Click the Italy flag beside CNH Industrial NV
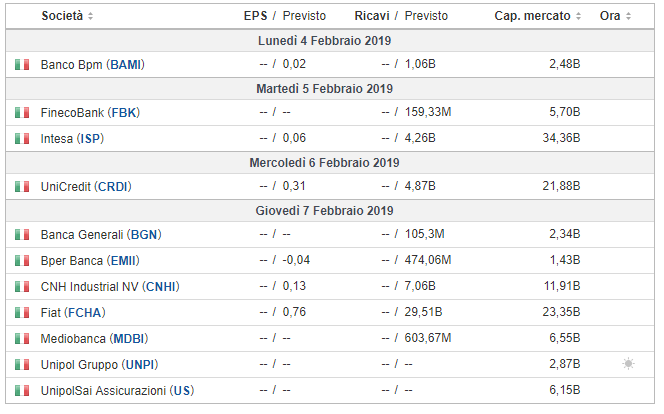Viewport: 664px width, 414px height. point(22,287)
